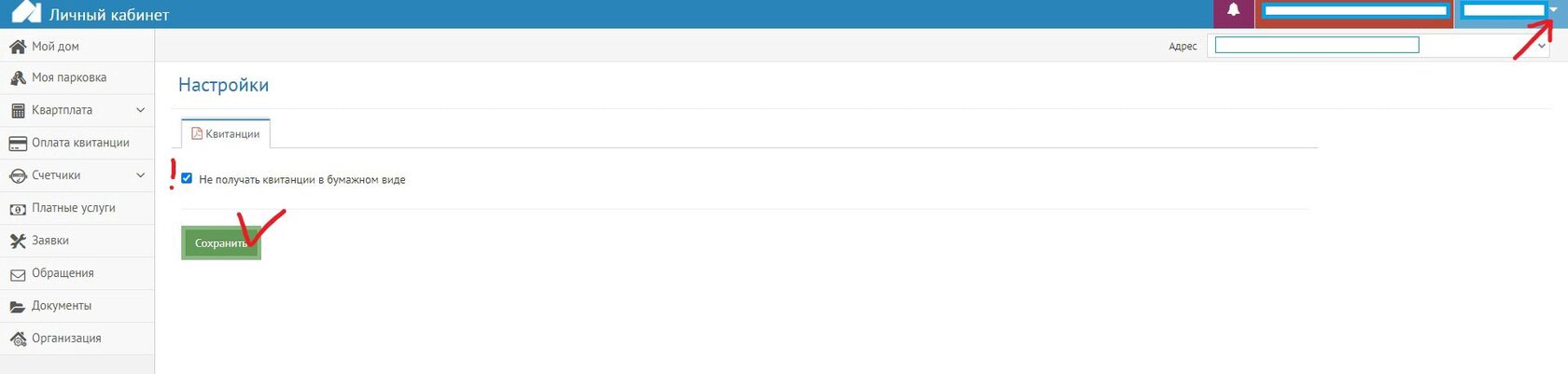Viewport: 1568px width, 374px height.
Task: Click the house icon next to Мой дом
Action: [17, 46]
